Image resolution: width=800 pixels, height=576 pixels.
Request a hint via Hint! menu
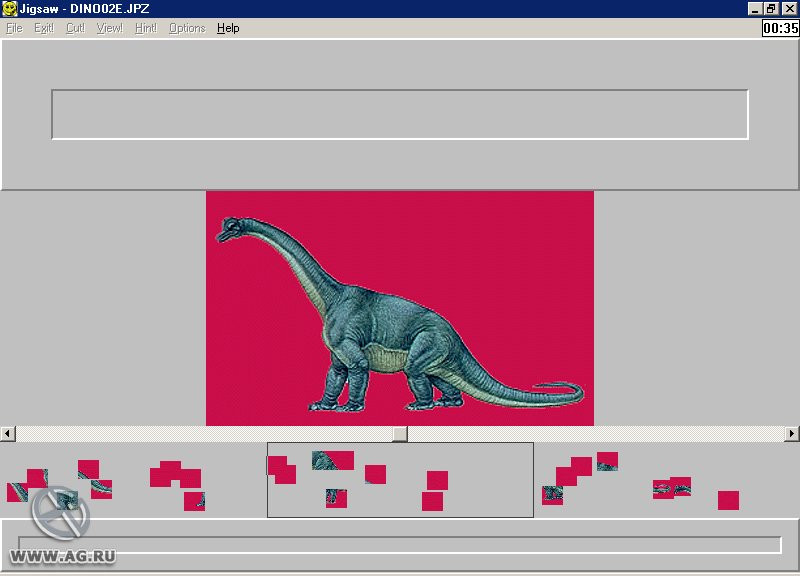coord(146,28)
